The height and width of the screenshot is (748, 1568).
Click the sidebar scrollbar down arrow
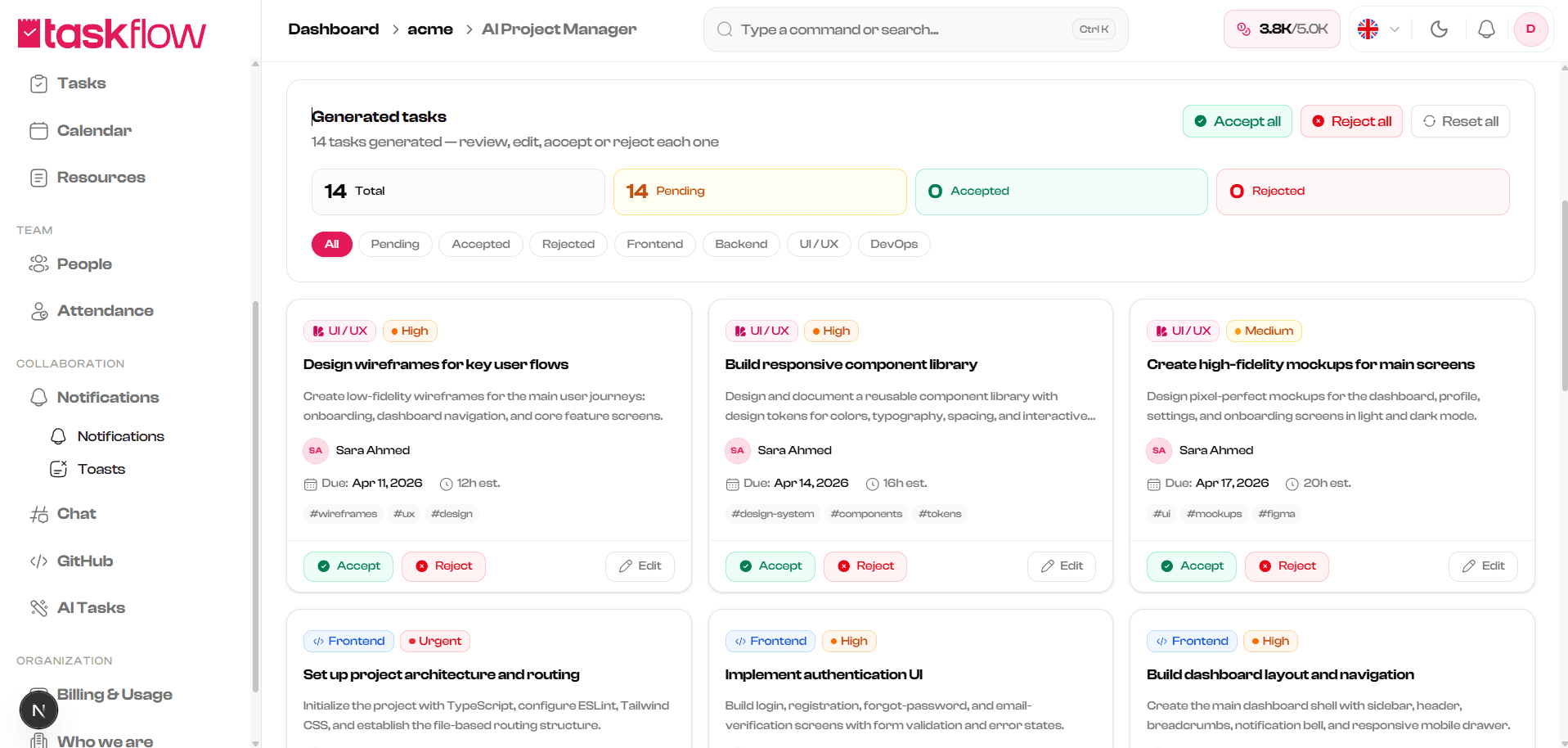point(255,743)
